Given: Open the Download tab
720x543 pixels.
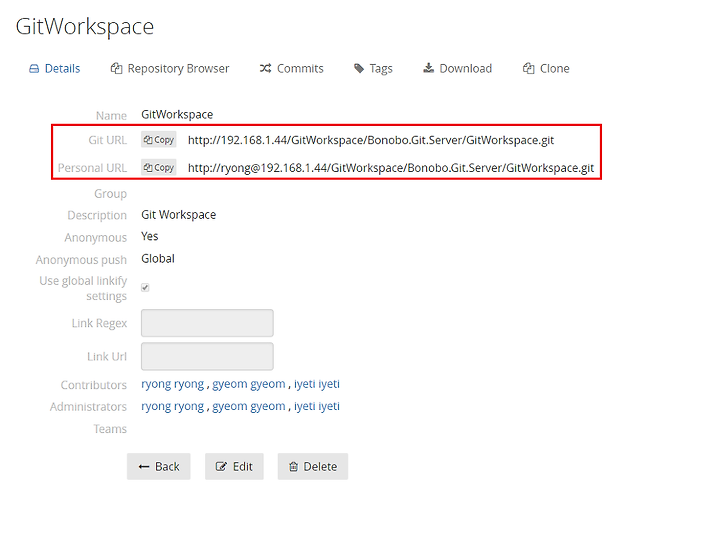Looking at the screenshot, I should [x=457, y=69].
